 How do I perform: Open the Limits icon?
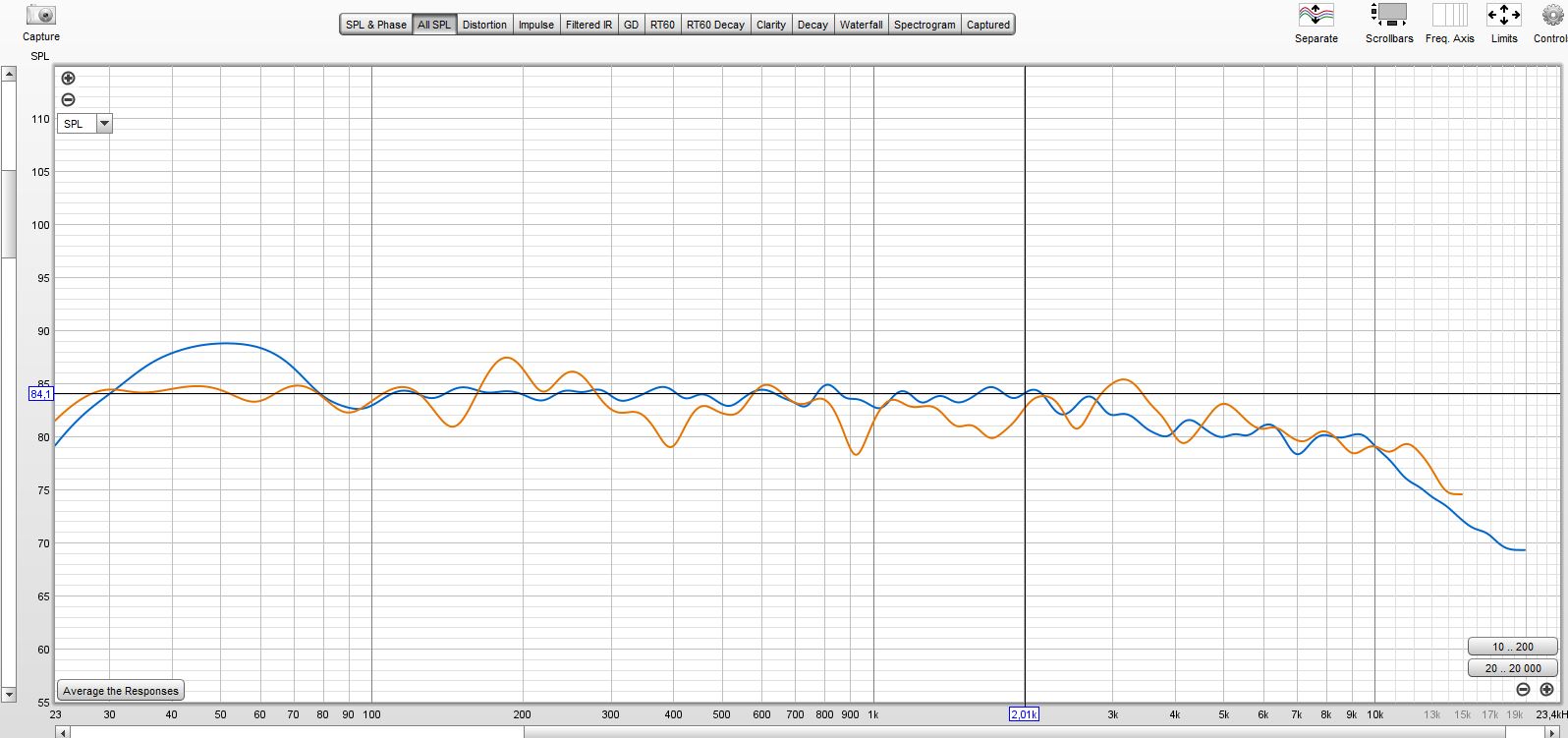(1503, 16)
